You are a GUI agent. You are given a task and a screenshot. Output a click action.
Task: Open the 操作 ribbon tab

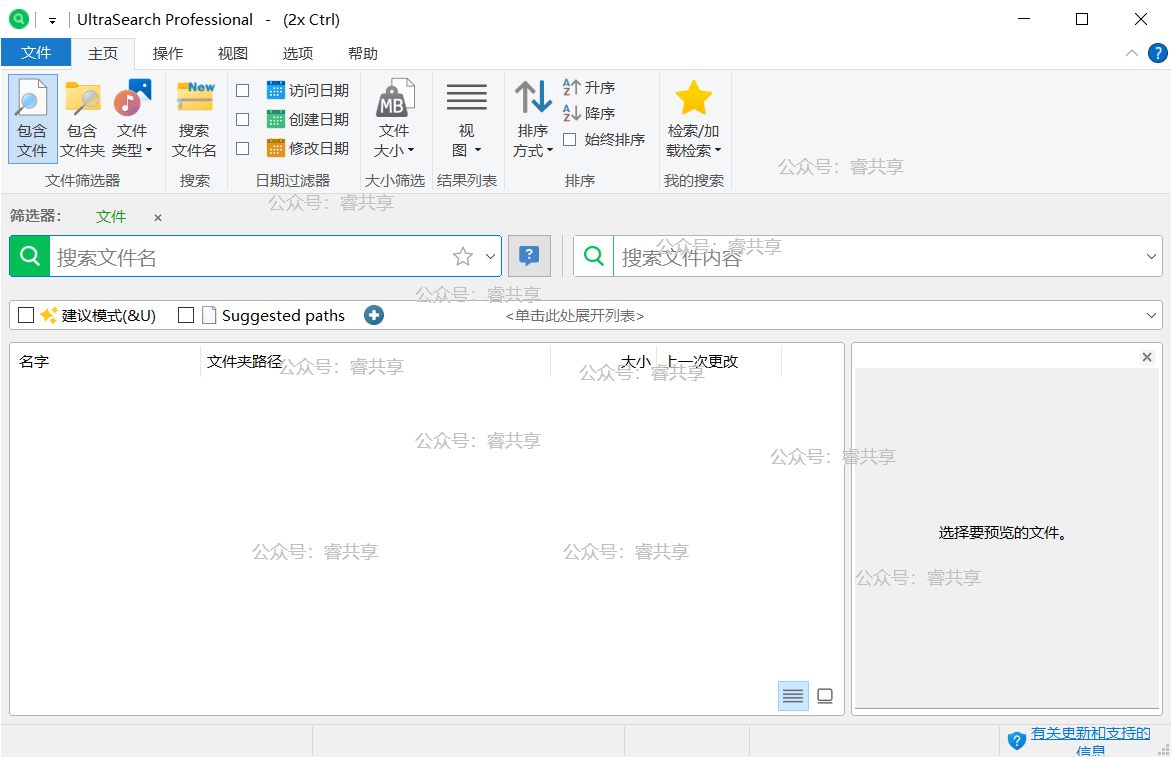(168, 54)
